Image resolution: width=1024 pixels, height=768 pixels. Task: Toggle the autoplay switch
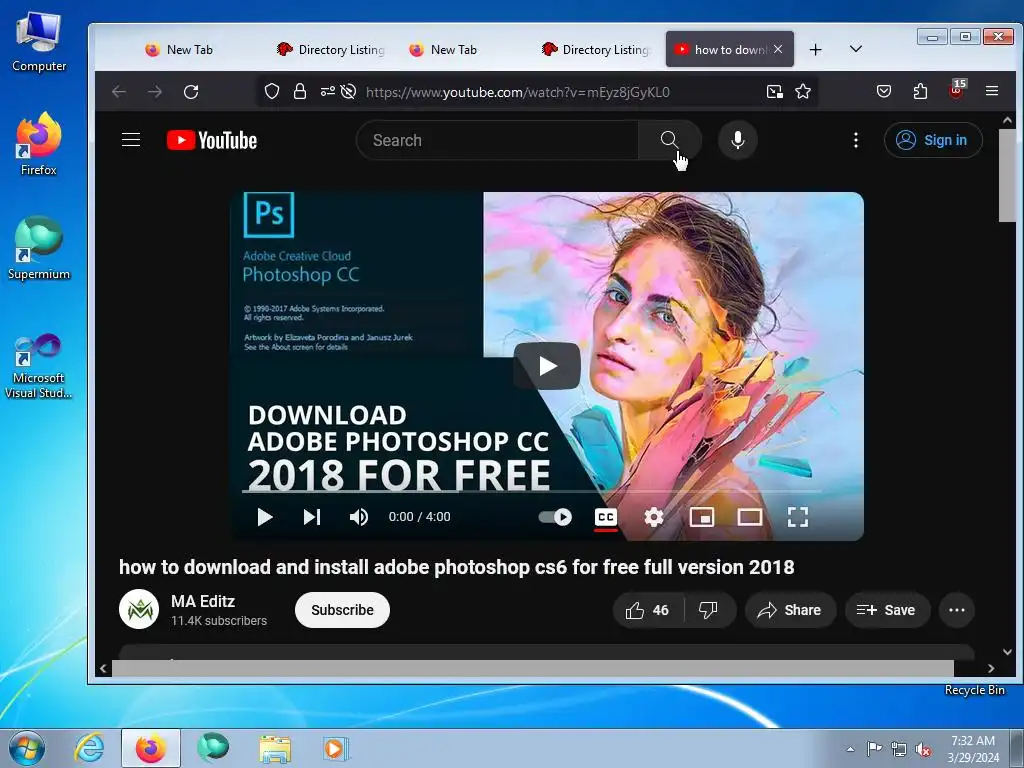(x=555, y=517)
